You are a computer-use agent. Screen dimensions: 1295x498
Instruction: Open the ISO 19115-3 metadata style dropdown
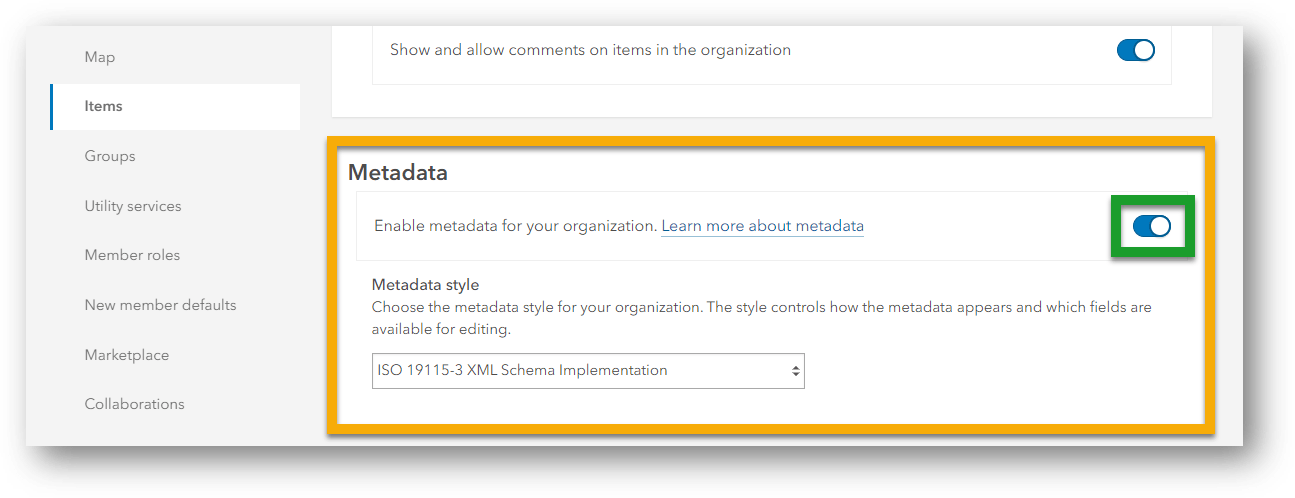tap(587, 370)
